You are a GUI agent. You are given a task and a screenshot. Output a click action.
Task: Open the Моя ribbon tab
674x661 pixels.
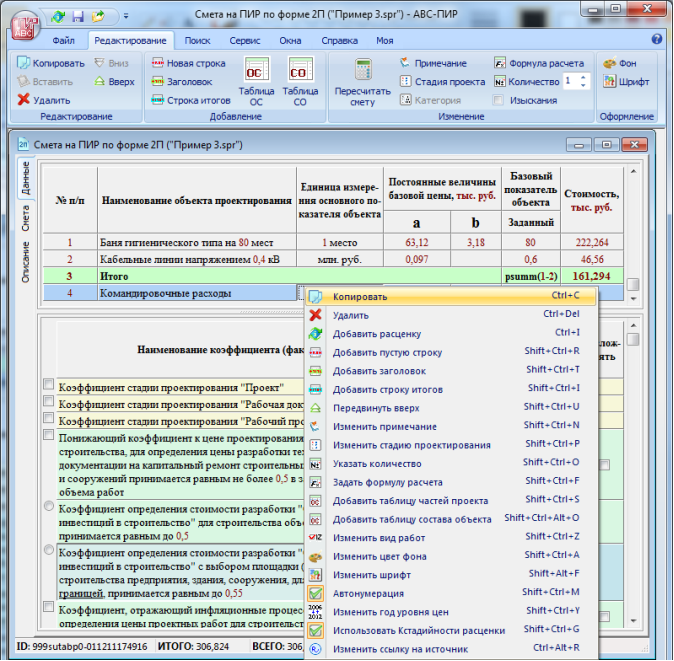coord(384,40)
